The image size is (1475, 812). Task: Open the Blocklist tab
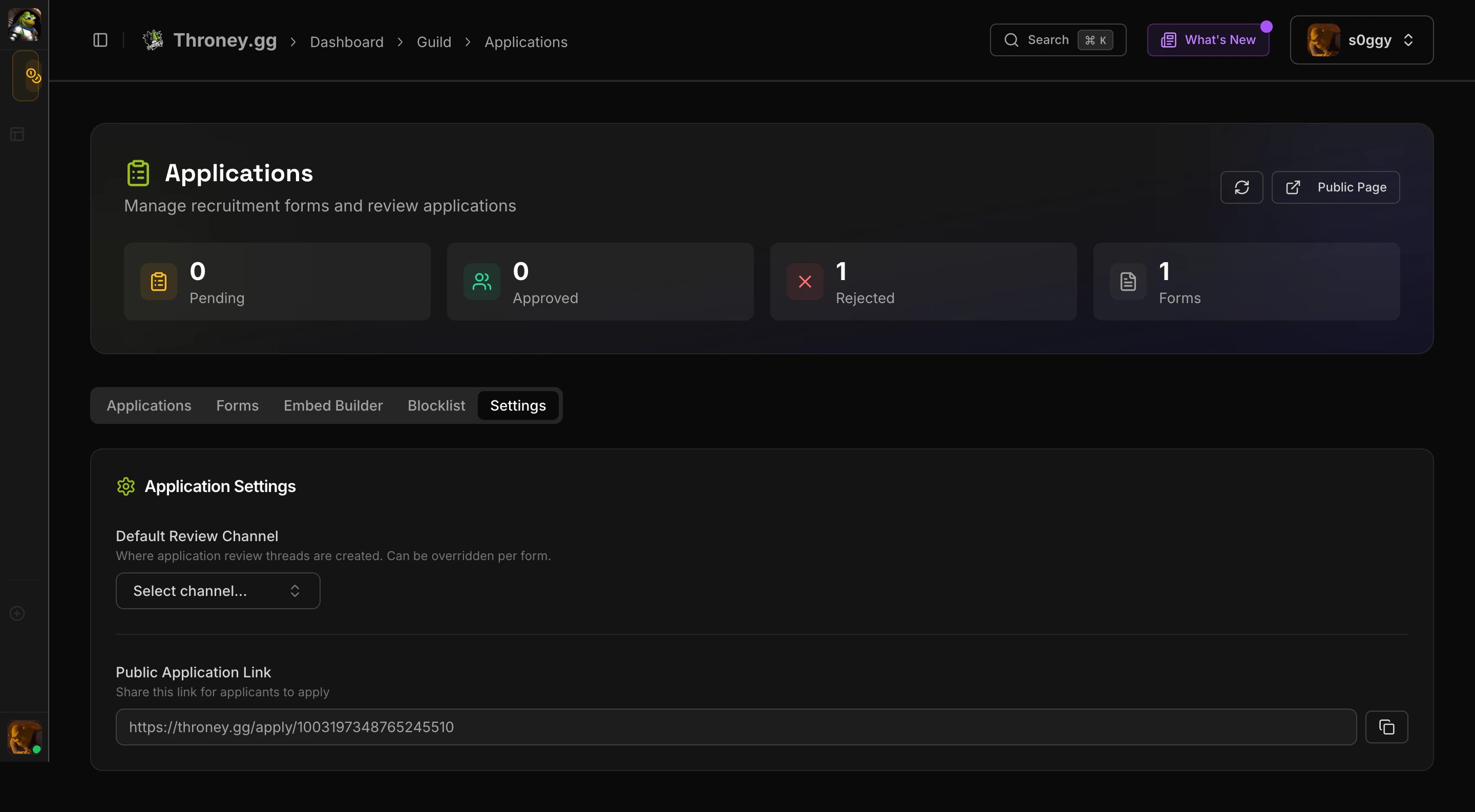436,405
